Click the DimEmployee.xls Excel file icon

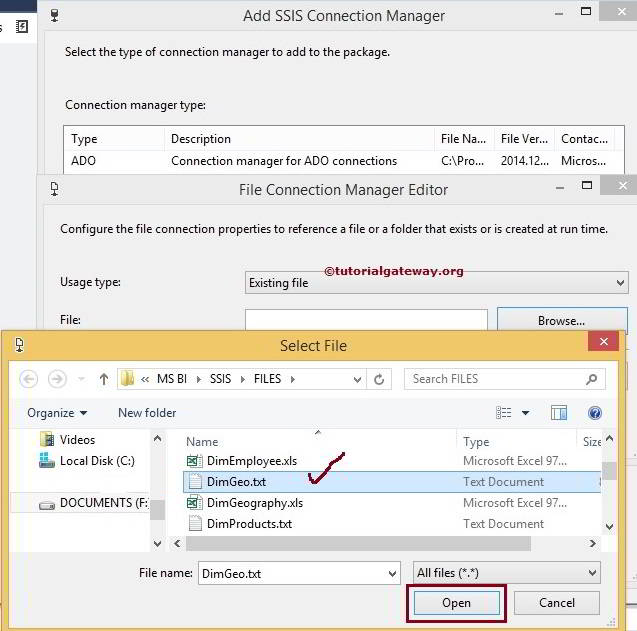coord(195,461)
